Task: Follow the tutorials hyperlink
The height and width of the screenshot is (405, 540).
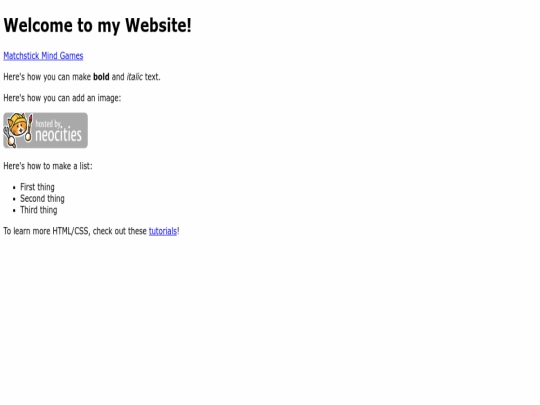Action: pyautogui.click(x=163, y=231)
